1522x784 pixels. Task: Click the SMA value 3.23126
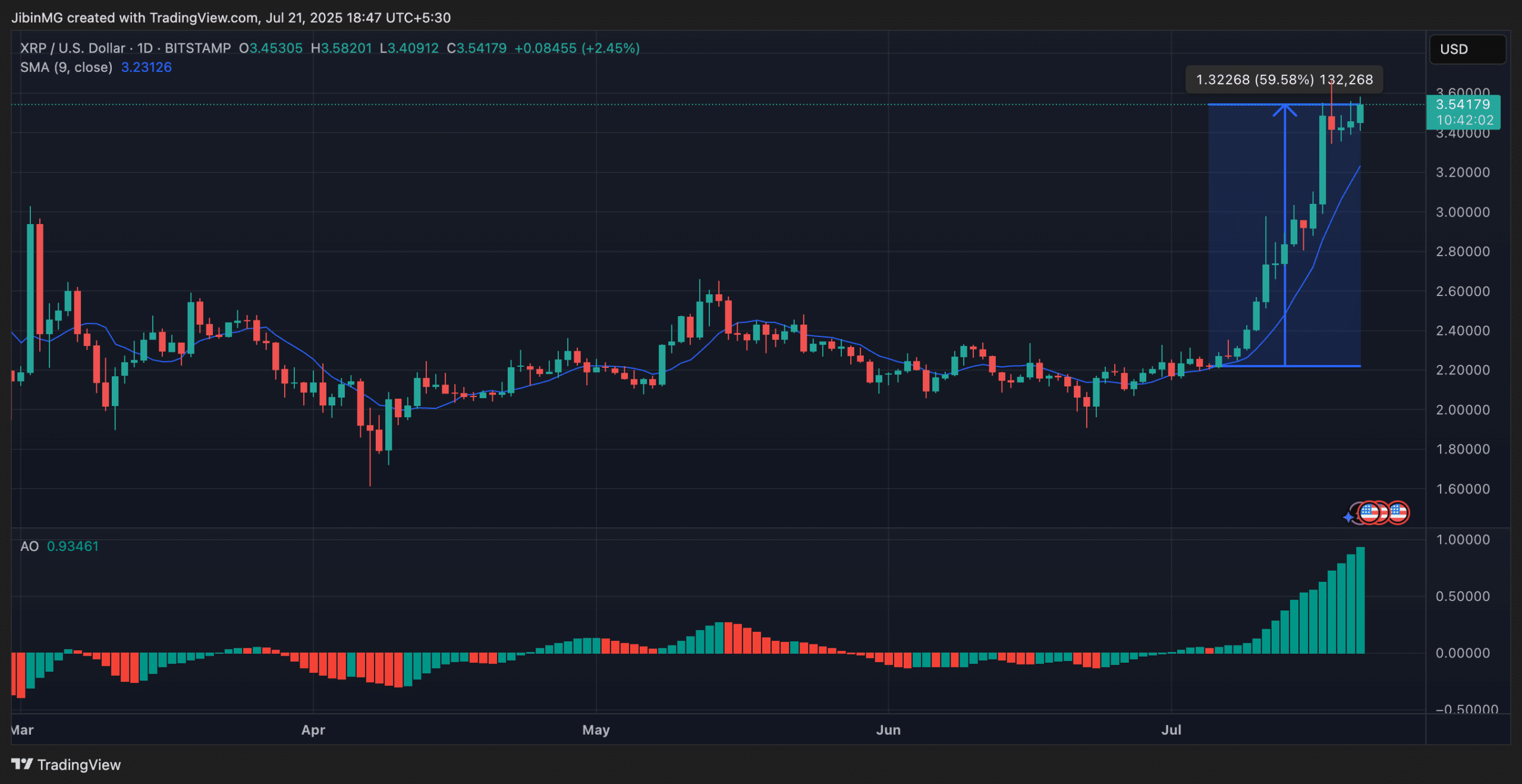click(146, 67)
